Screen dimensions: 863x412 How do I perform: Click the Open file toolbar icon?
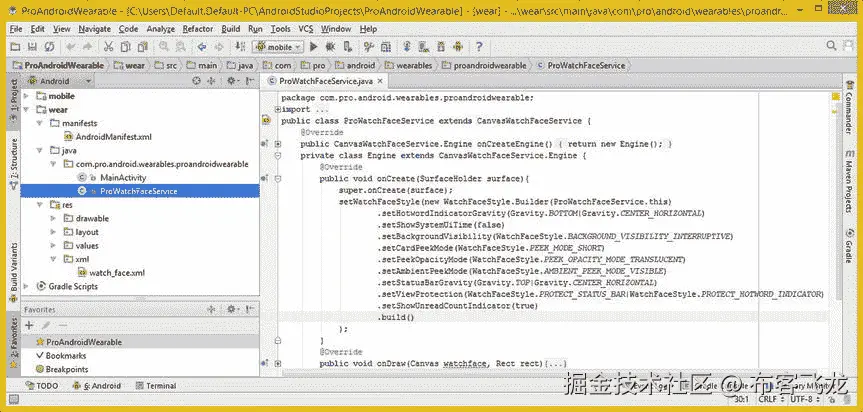tap(15, 47)
